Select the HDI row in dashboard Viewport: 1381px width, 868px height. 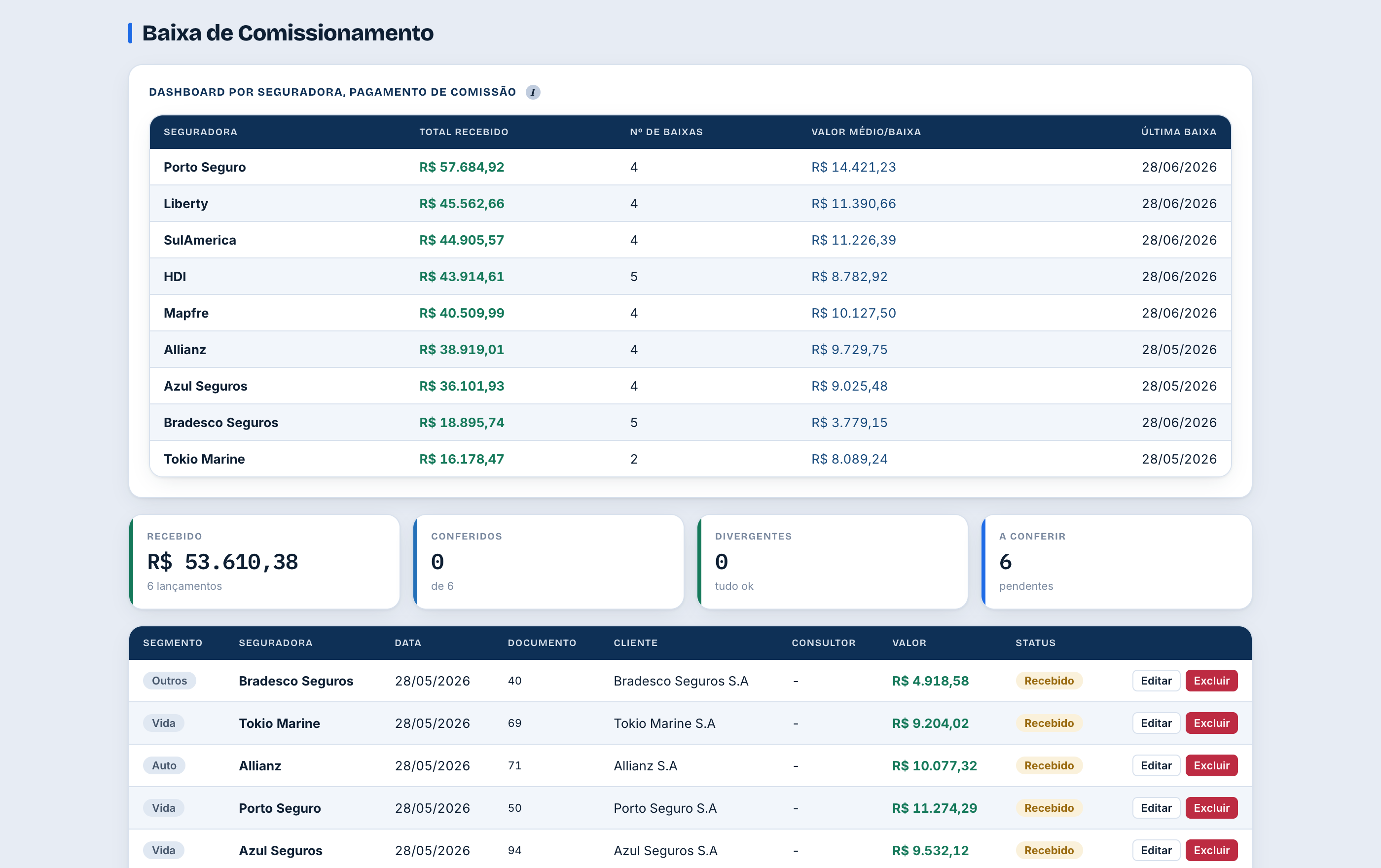coord(690,277)
